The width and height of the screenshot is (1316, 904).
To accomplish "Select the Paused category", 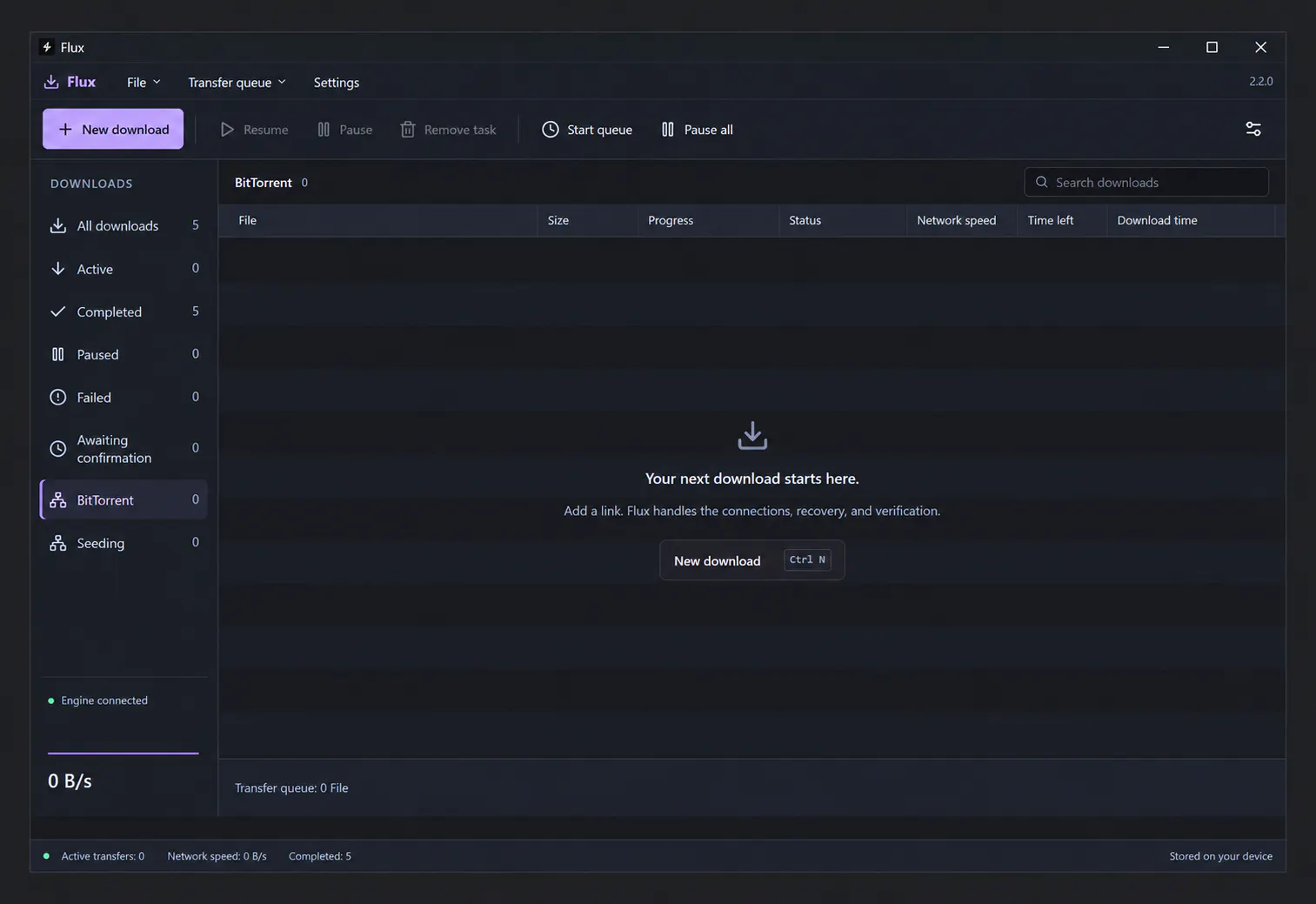I will click(124, 354).
